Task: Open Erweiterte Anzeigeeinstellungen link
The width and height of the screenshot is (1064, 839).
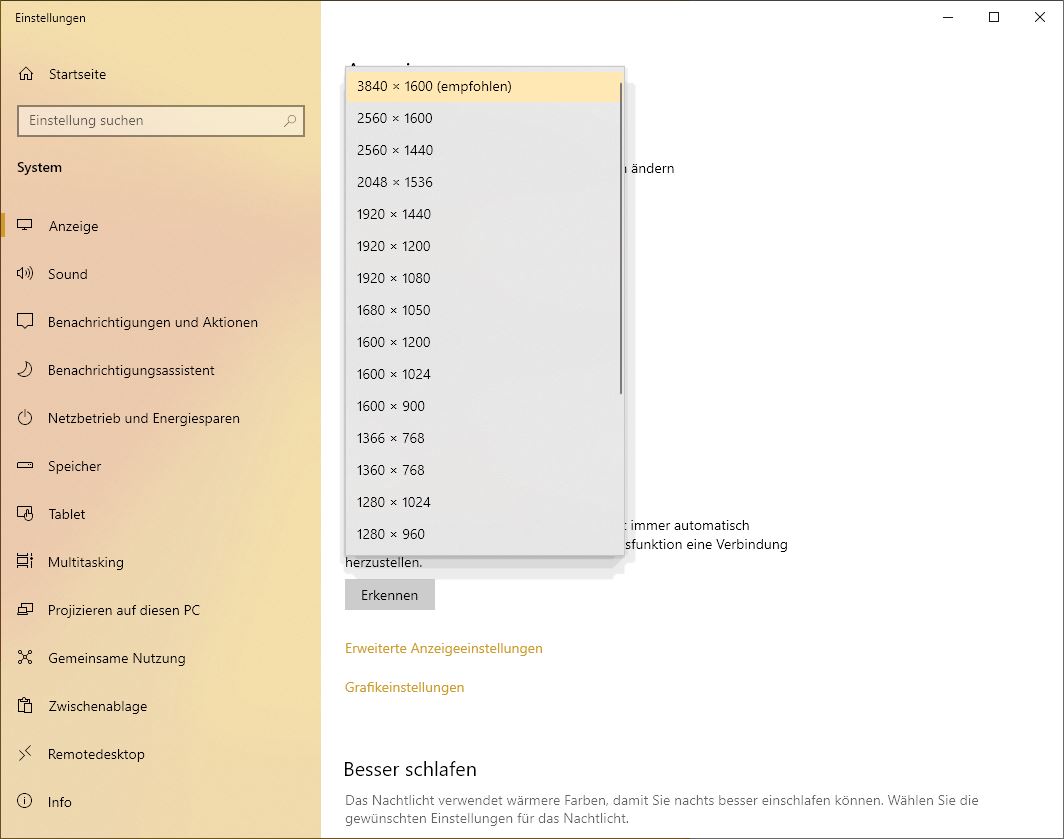Action: pos(444,648)
